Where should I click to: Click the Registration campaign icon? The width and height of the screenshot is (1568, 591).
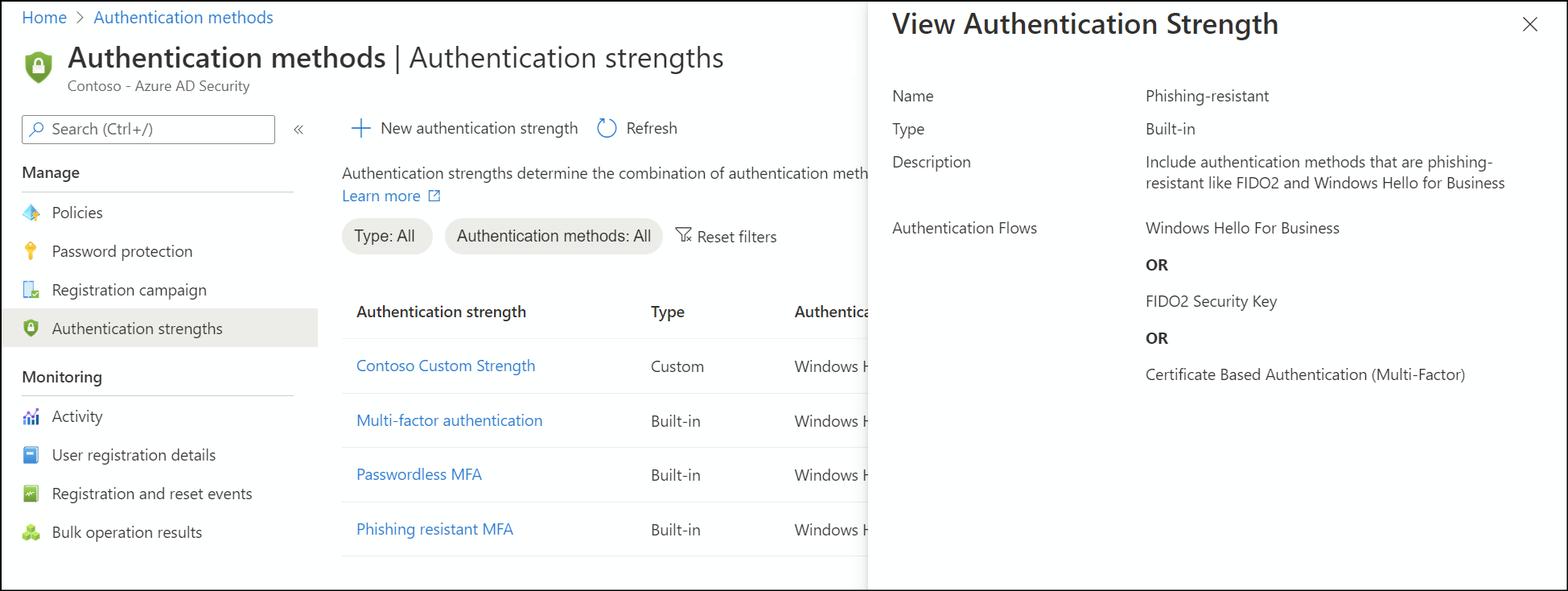[31, 290]
